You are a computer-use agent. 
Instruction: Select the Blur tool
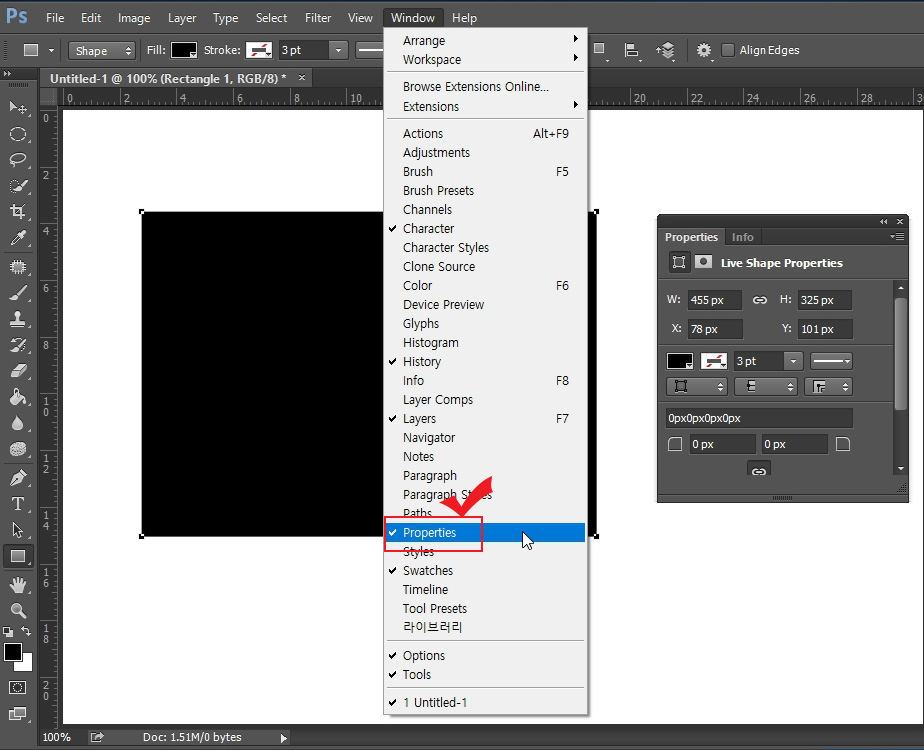tap(18, 423)
